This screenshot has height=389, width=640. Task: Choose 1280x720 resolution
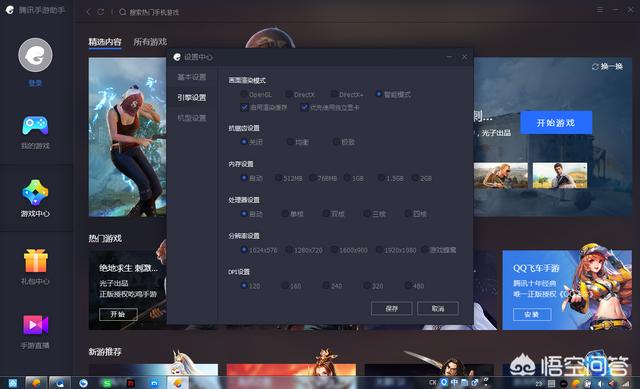(x=289, y=249)
